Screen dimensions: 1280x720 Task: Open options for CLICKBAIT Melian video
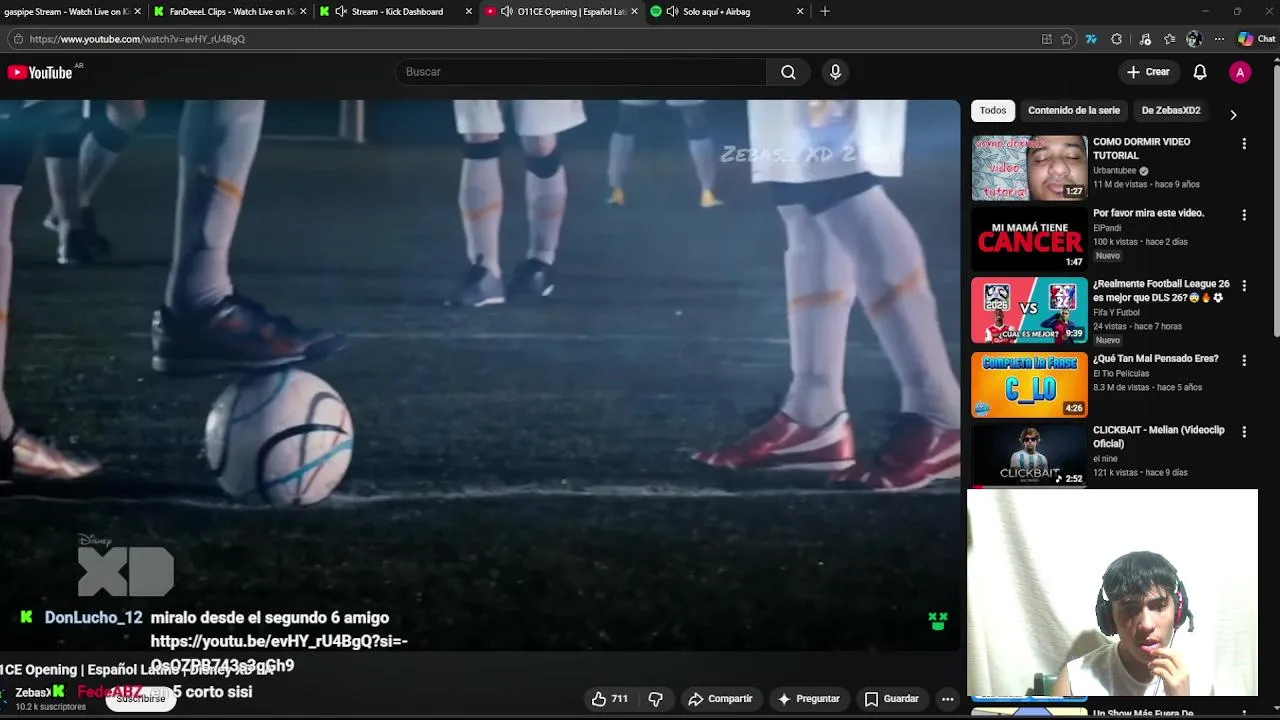1244,432
